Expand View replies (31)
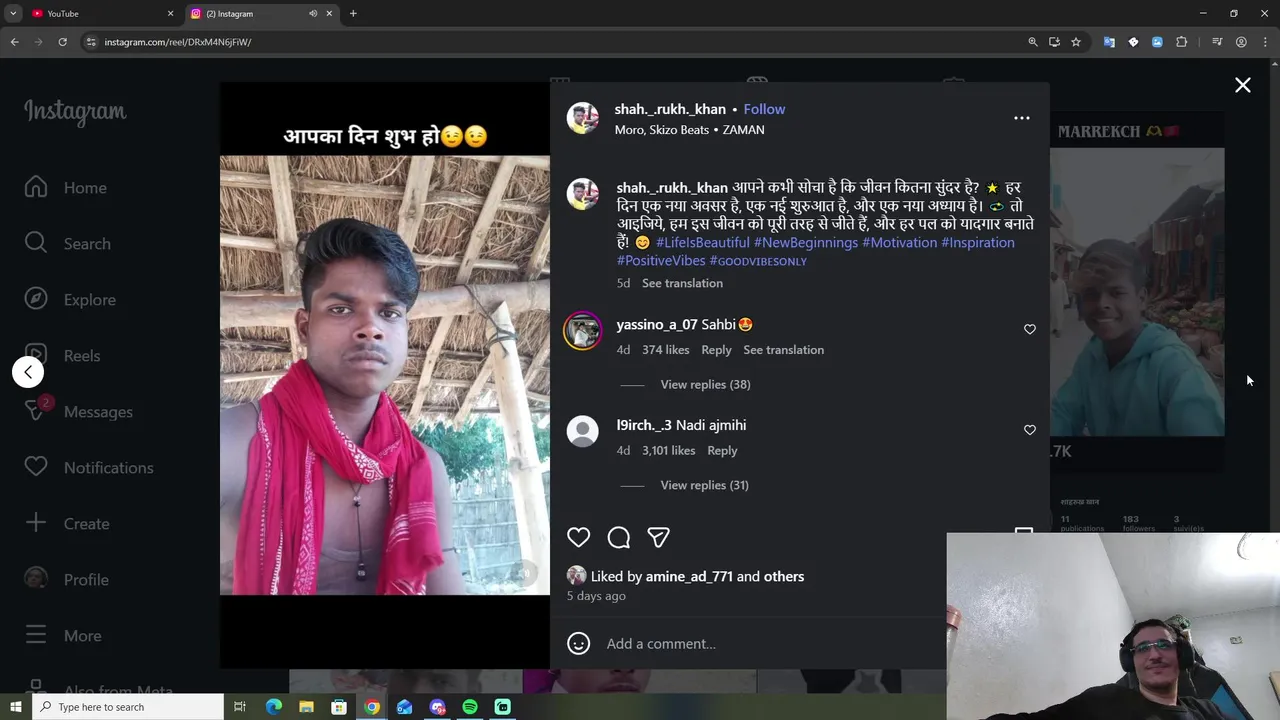This screenshot has height=720, width=1280. coord(704,485)
